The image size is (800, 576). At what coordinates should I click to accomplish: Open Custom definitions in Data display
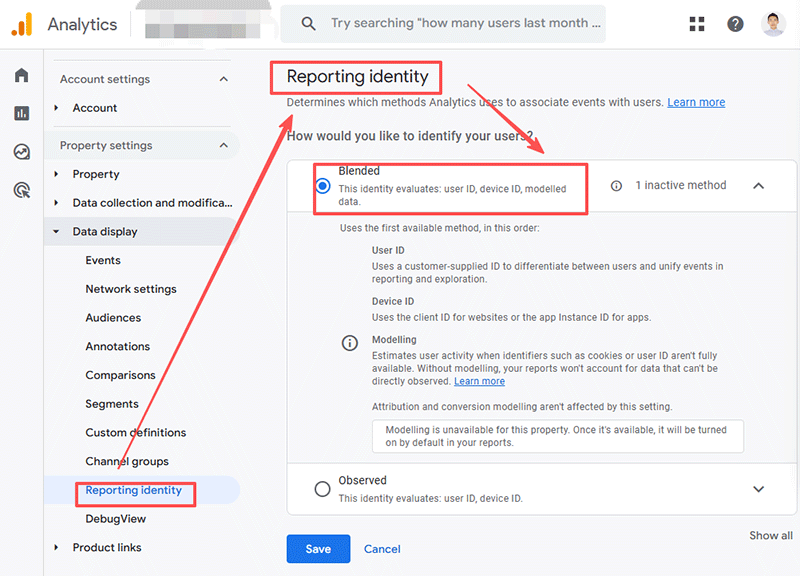136,433
